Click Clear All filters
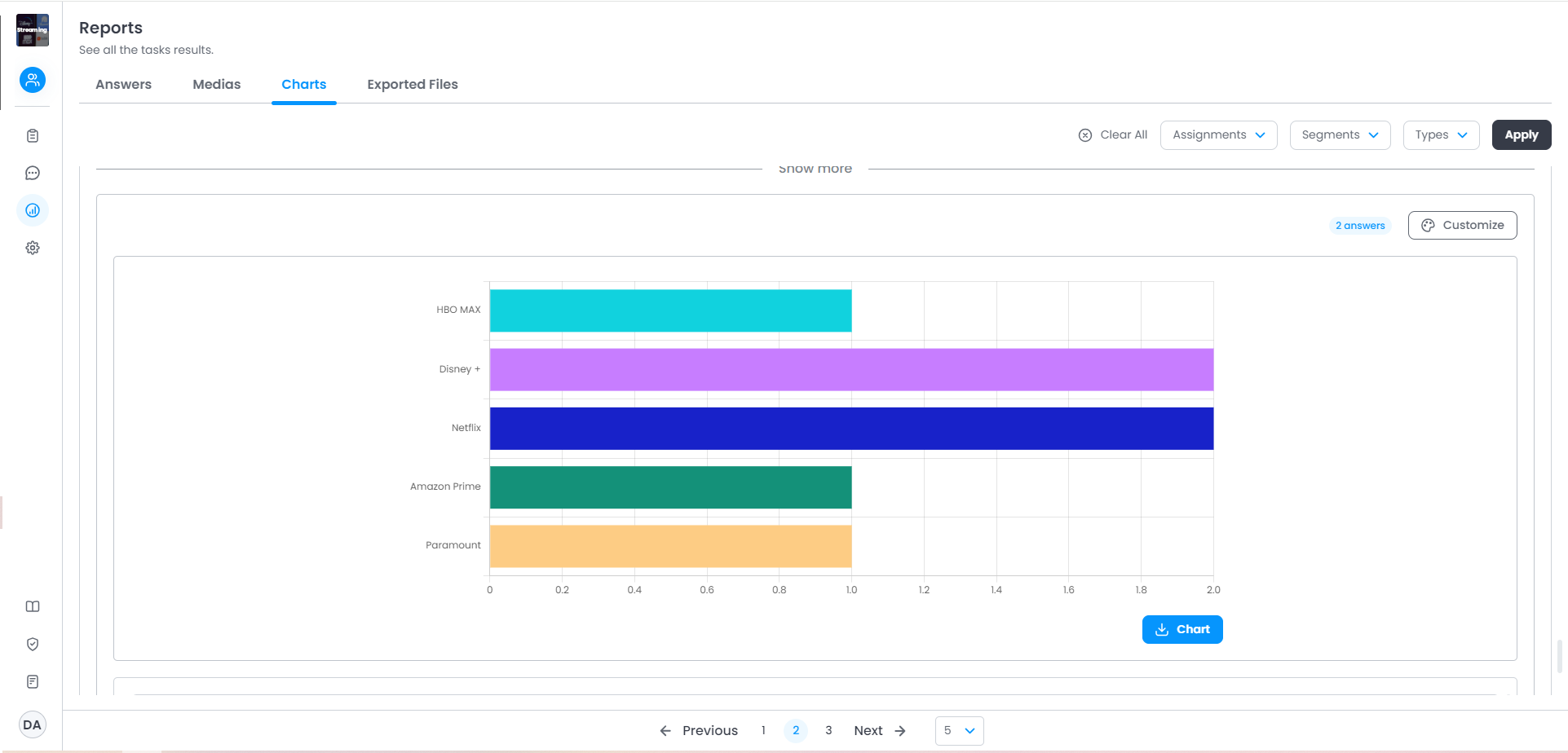The height and width of the screenshot is (753, 1568). [1113, 134]
